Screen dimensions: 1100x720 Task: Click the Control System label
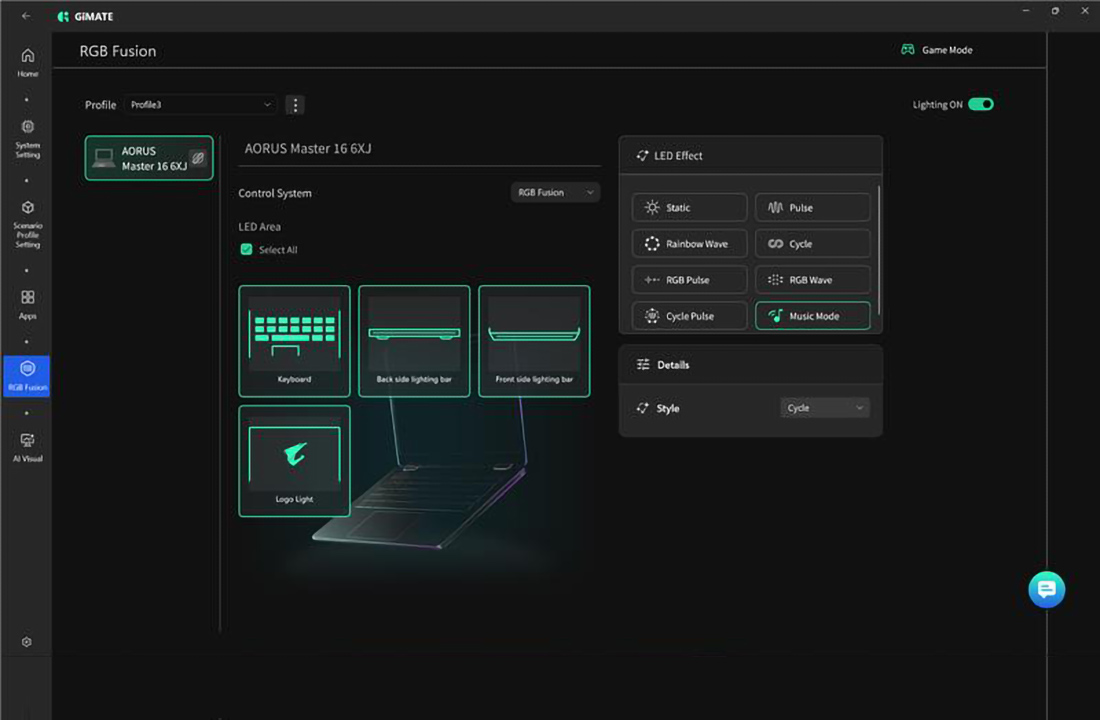click(275, 193)
